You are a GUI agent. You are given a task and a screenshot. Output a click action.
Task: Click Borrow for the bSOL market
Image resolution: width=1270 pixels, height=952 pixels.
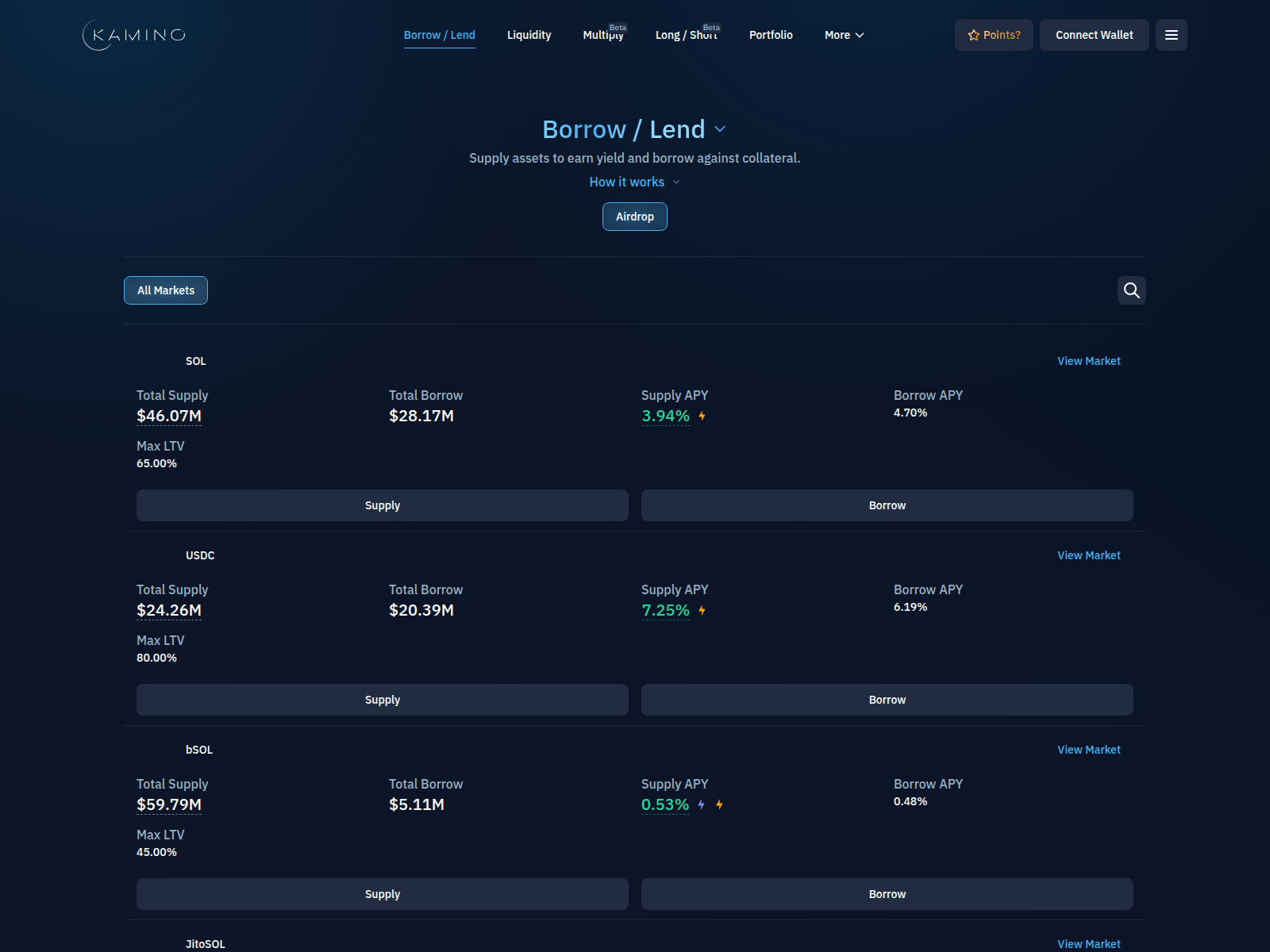pos(887,894)
